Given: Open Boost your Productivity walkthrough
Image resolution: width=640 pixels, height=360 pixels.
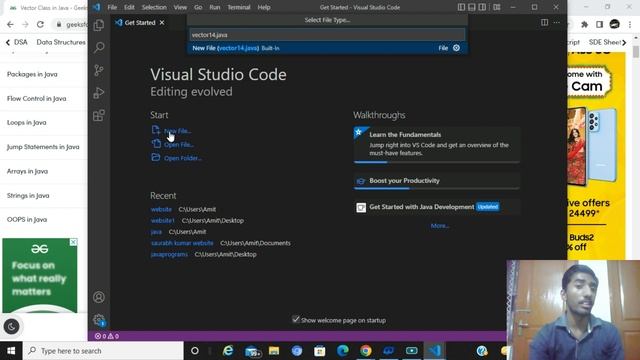Looking at the screenshot, I should coord(437,181).
